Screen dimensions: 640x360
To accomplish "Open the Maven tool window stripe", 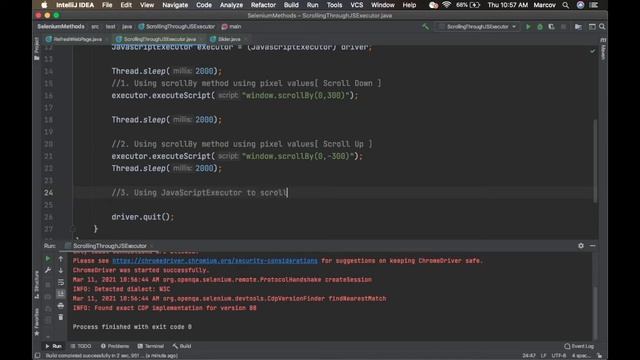I will point(603,49).
